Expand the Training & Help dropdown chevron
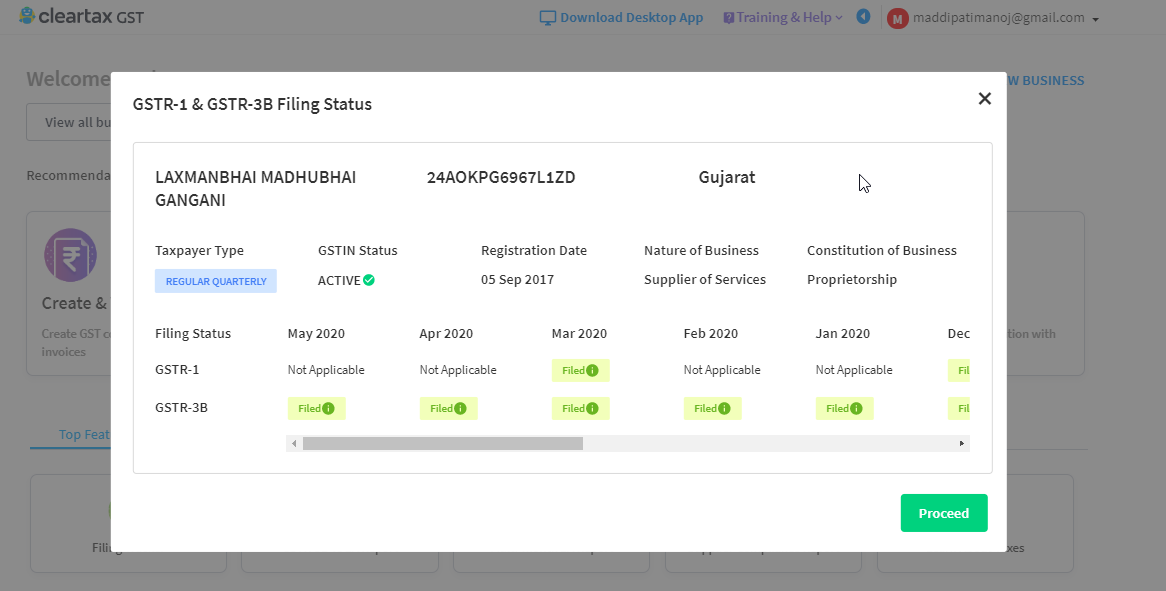1166x591 pixels. [839, 17]
